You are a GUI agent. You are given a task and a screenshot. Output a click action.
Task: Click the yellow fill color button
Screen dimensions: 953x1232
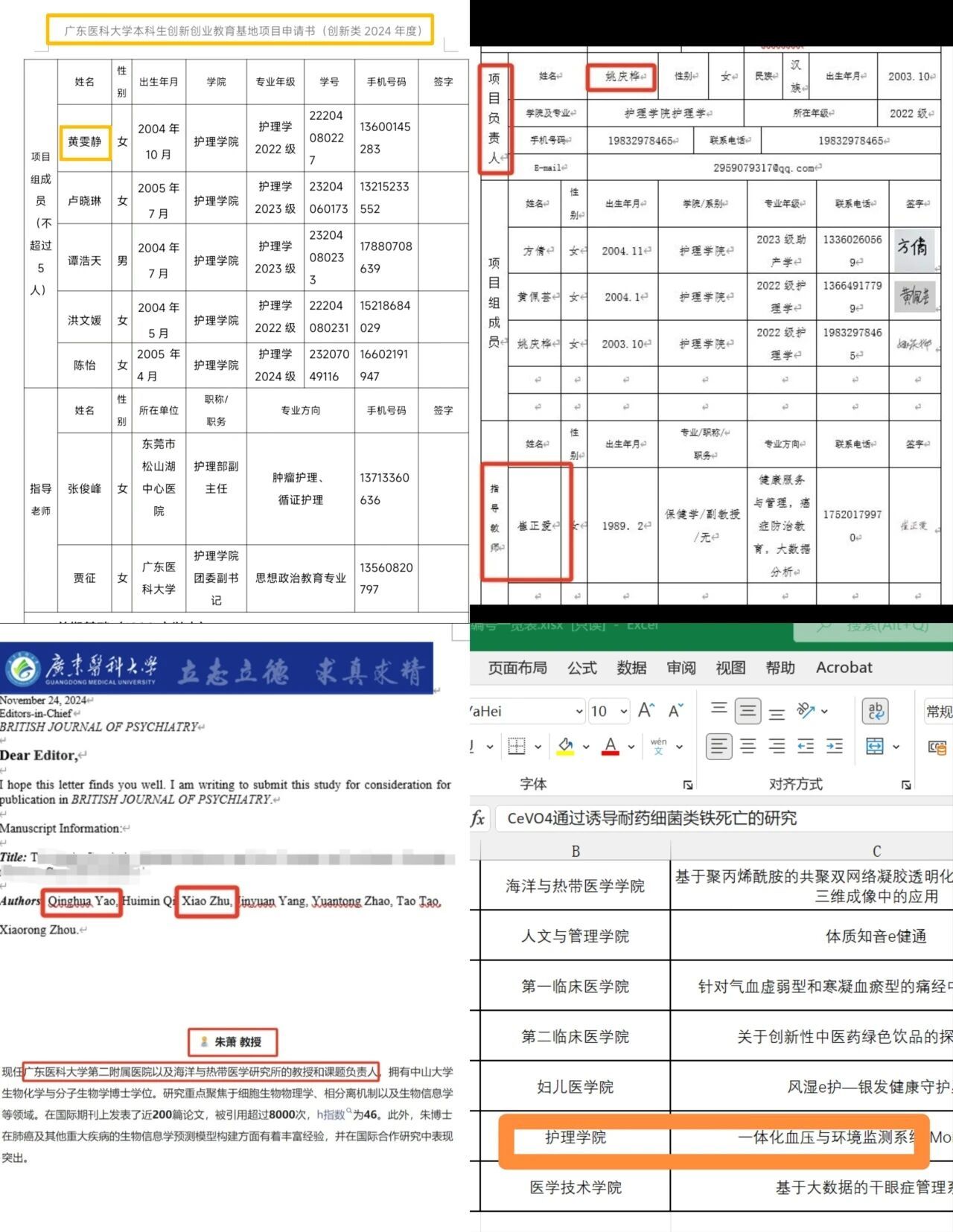point(566,746)
